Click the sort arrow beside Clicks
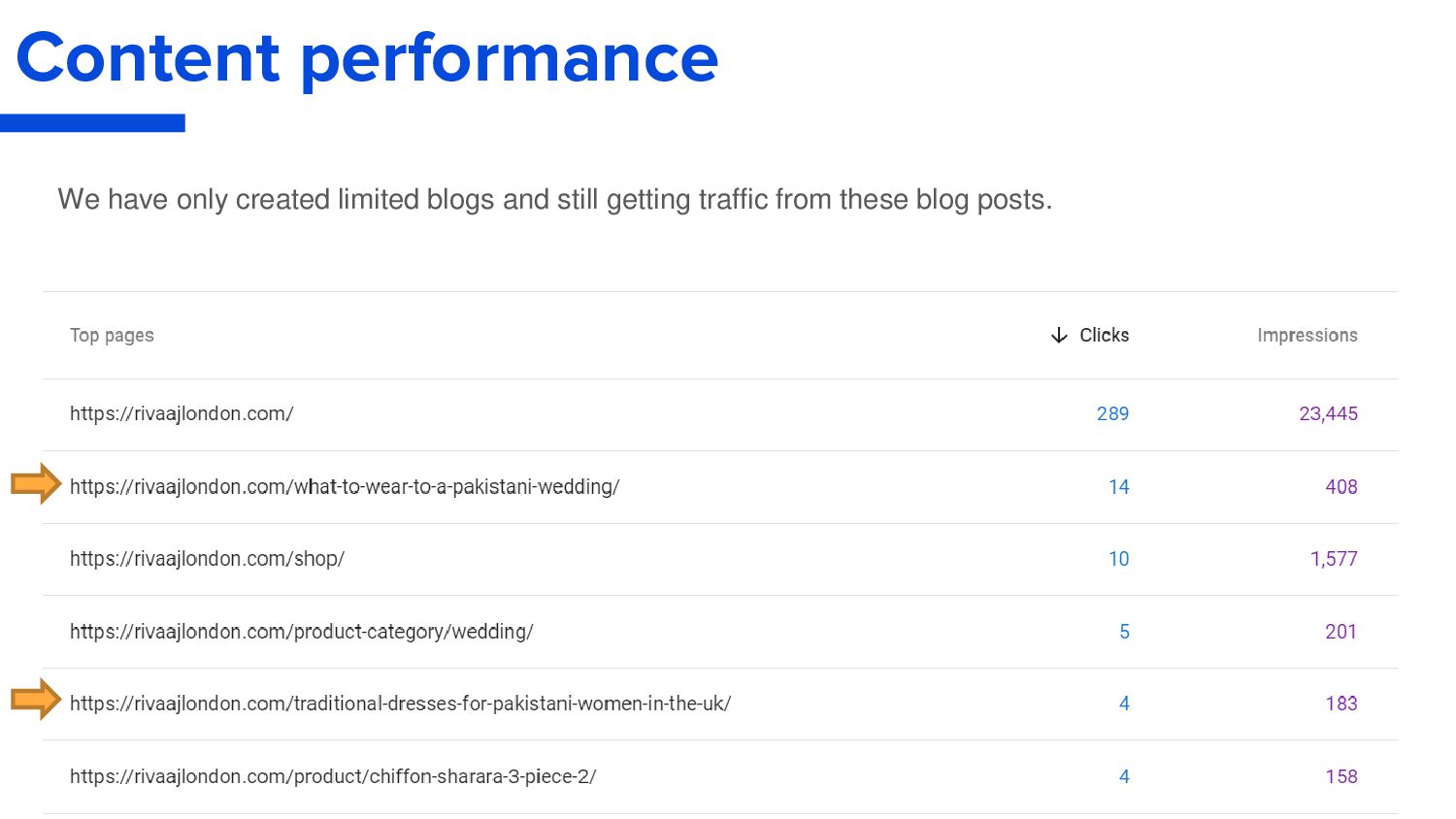 (x=1059, y=335)
